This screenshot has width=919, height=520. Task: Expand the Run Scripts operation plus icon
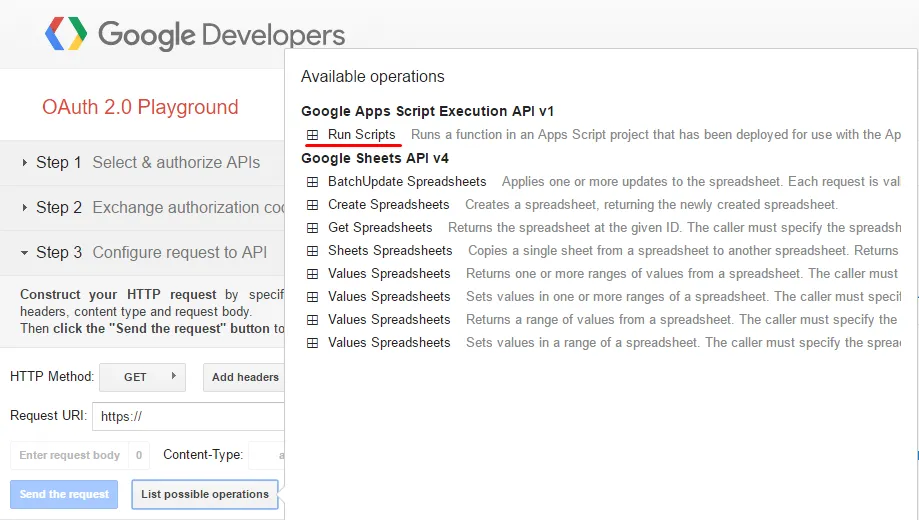(312, 135)
